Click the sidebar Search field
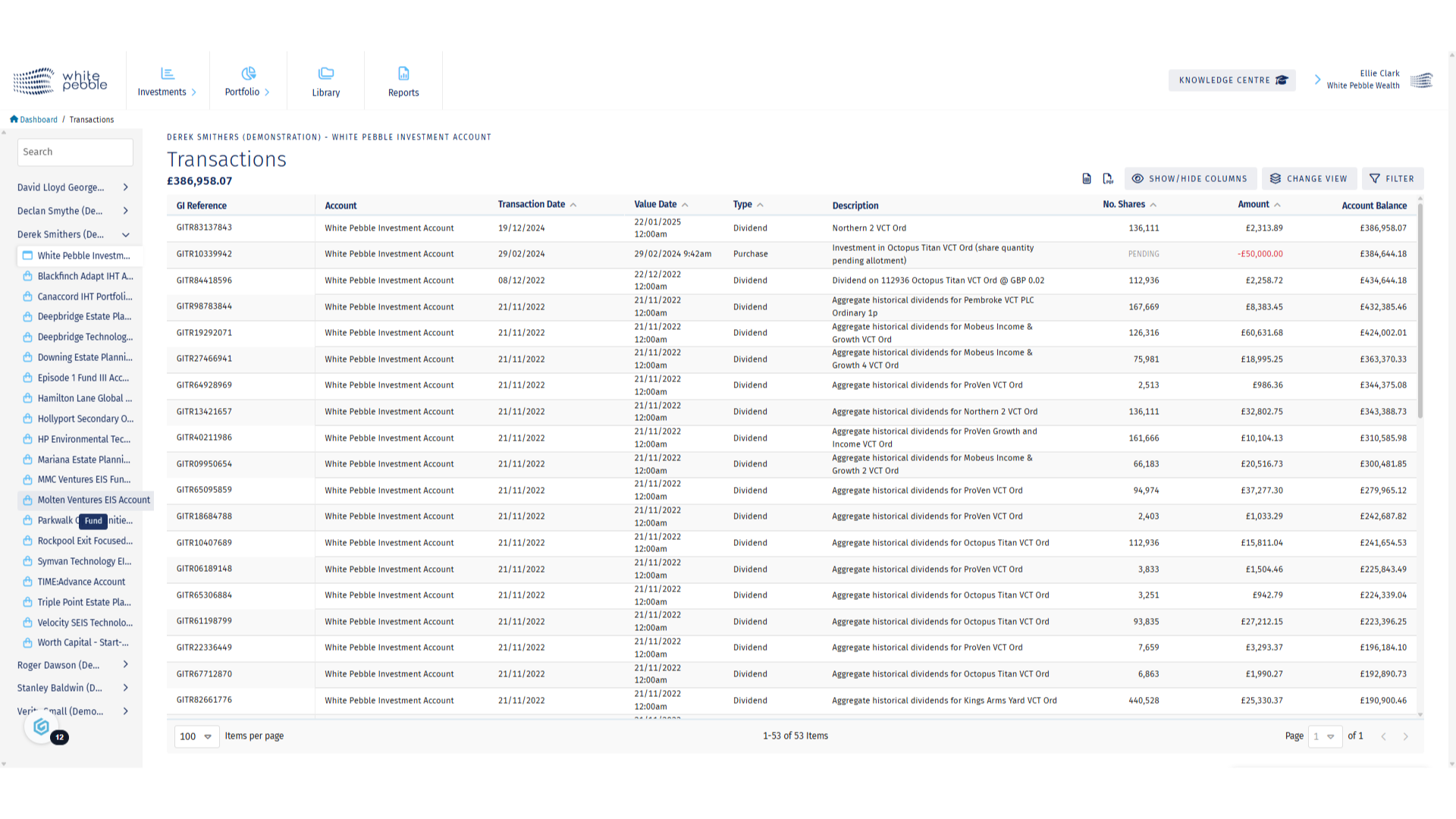Viewport: 1456px width, 819px height. coord(75,152)
